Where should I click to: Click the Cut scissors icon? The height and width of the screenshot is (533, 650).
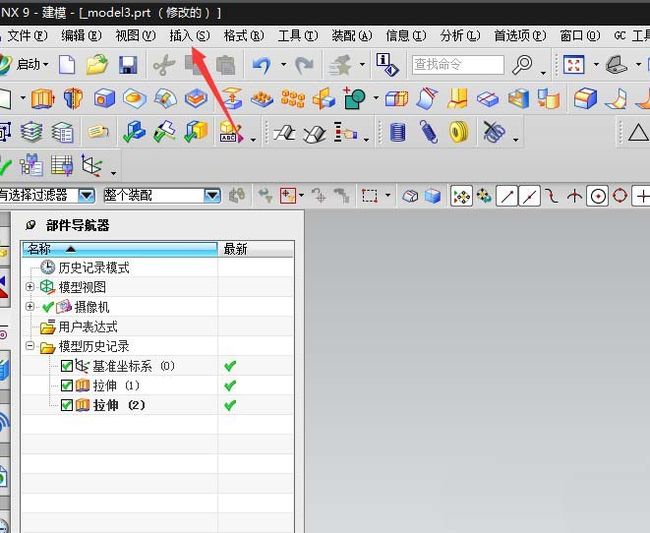(x=164, y=65)
